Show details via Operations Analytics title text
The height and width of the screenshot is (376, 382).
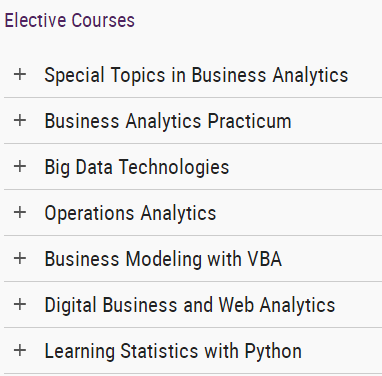pos(130,213)
